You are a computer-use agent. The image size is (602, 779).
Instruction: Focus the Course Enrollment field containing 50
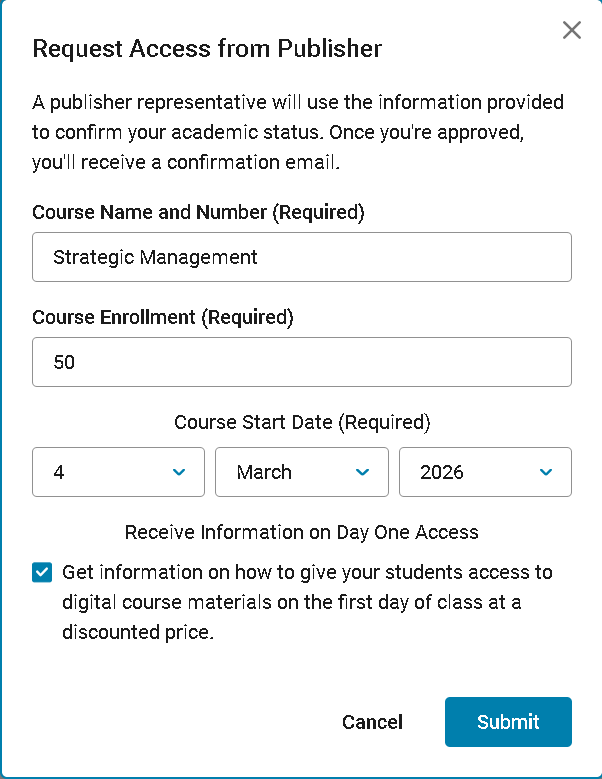point(302,362)
